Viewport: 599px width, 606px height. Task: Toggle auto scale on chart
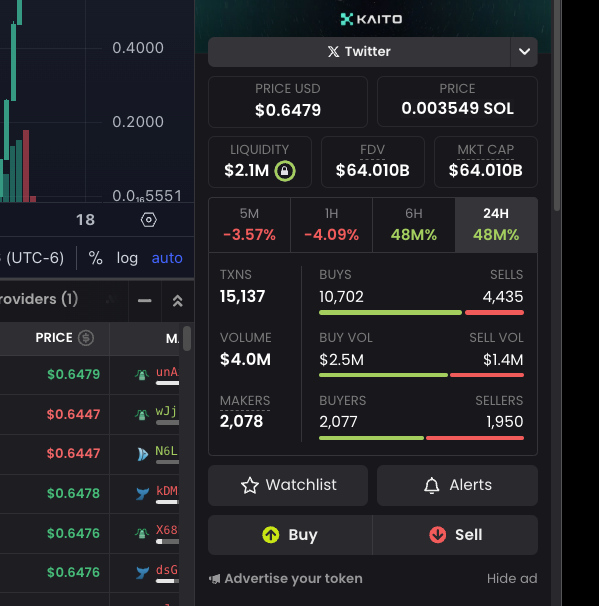click(x=167, y=258)
